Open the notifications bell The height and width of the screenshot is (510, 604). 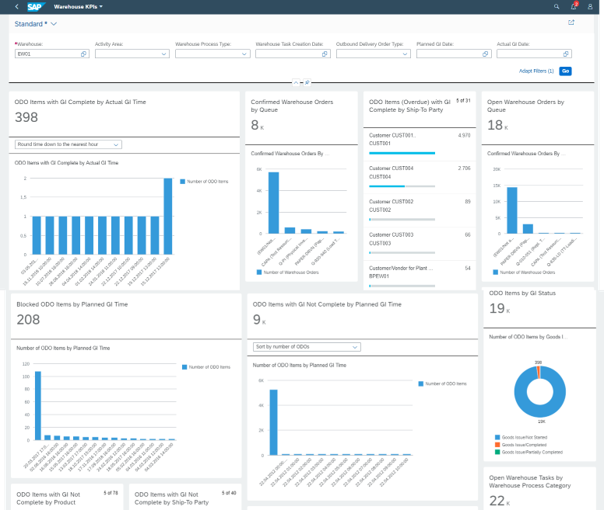(574, 7)
